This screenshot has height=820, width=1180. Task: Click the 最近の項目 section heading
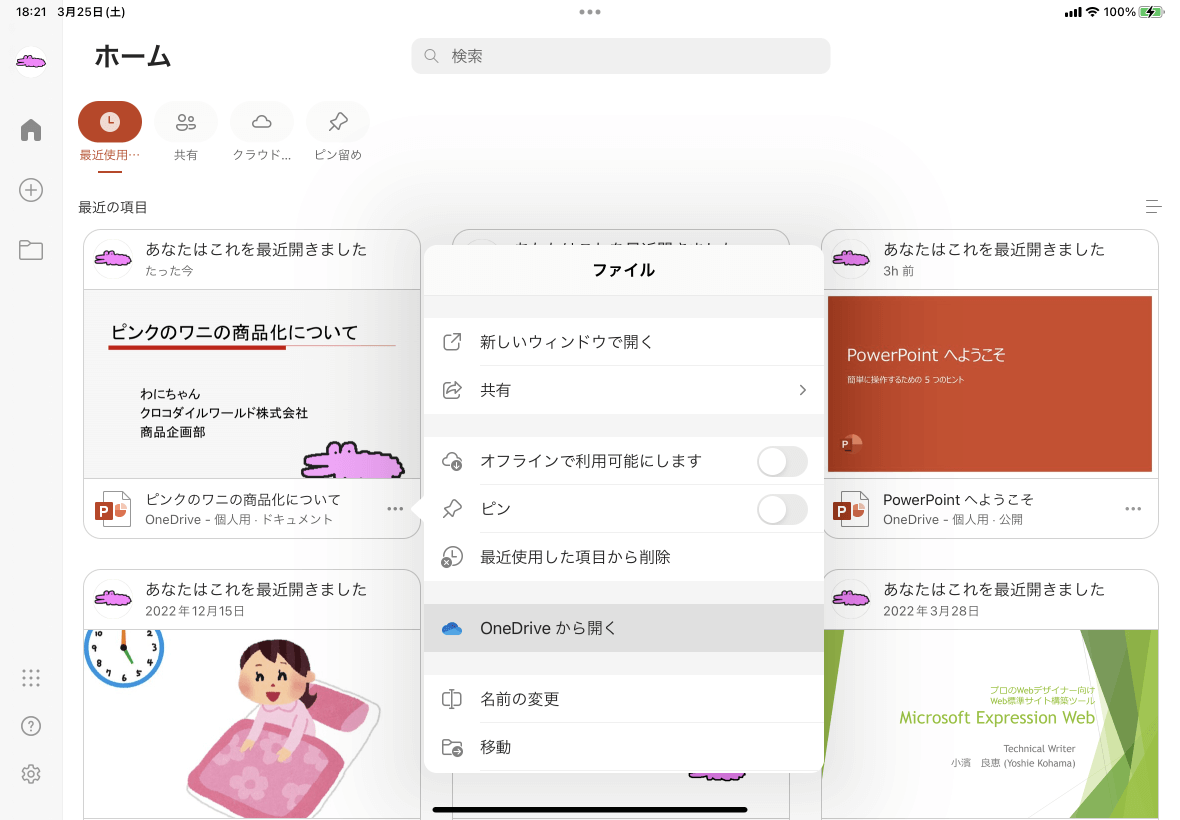tap(113, 207)
